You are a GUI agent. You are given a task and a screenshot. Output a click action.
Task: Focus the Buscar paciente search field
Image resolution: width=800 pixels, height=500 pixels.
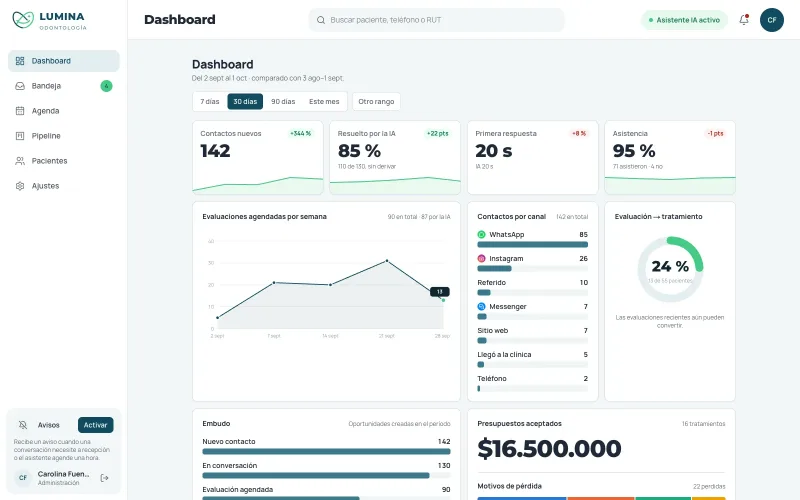437,20
